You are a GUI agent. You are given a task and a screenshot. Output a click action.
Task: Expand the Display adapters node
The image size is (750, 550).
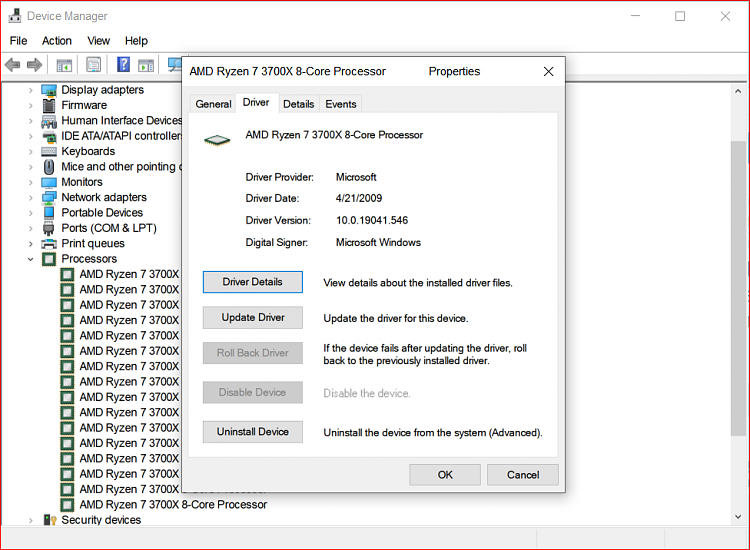31,90
